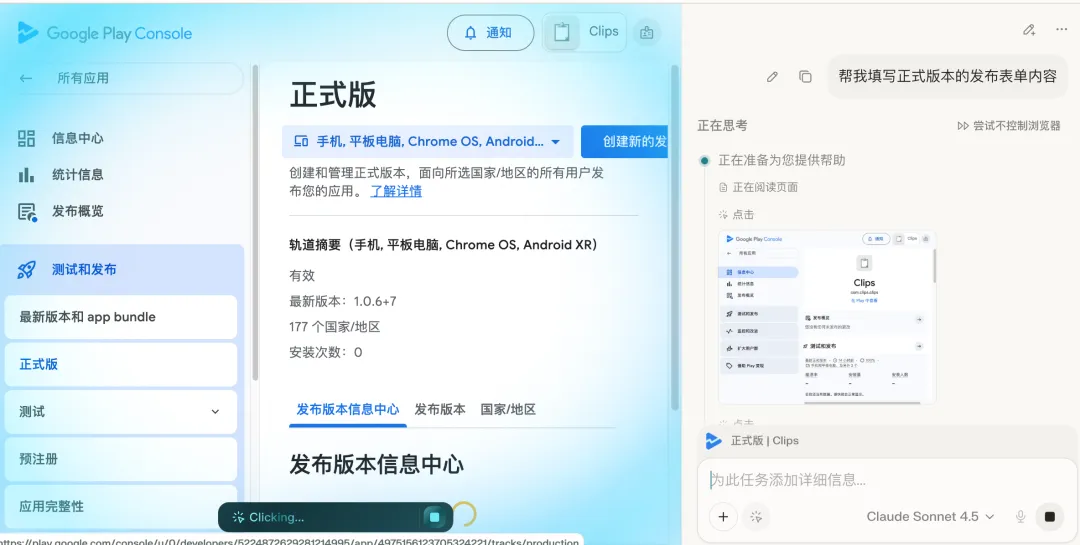1080x545 pixels.
Task: Click the 测试和发布 rocket icon
Action: [x=26, y=269]
